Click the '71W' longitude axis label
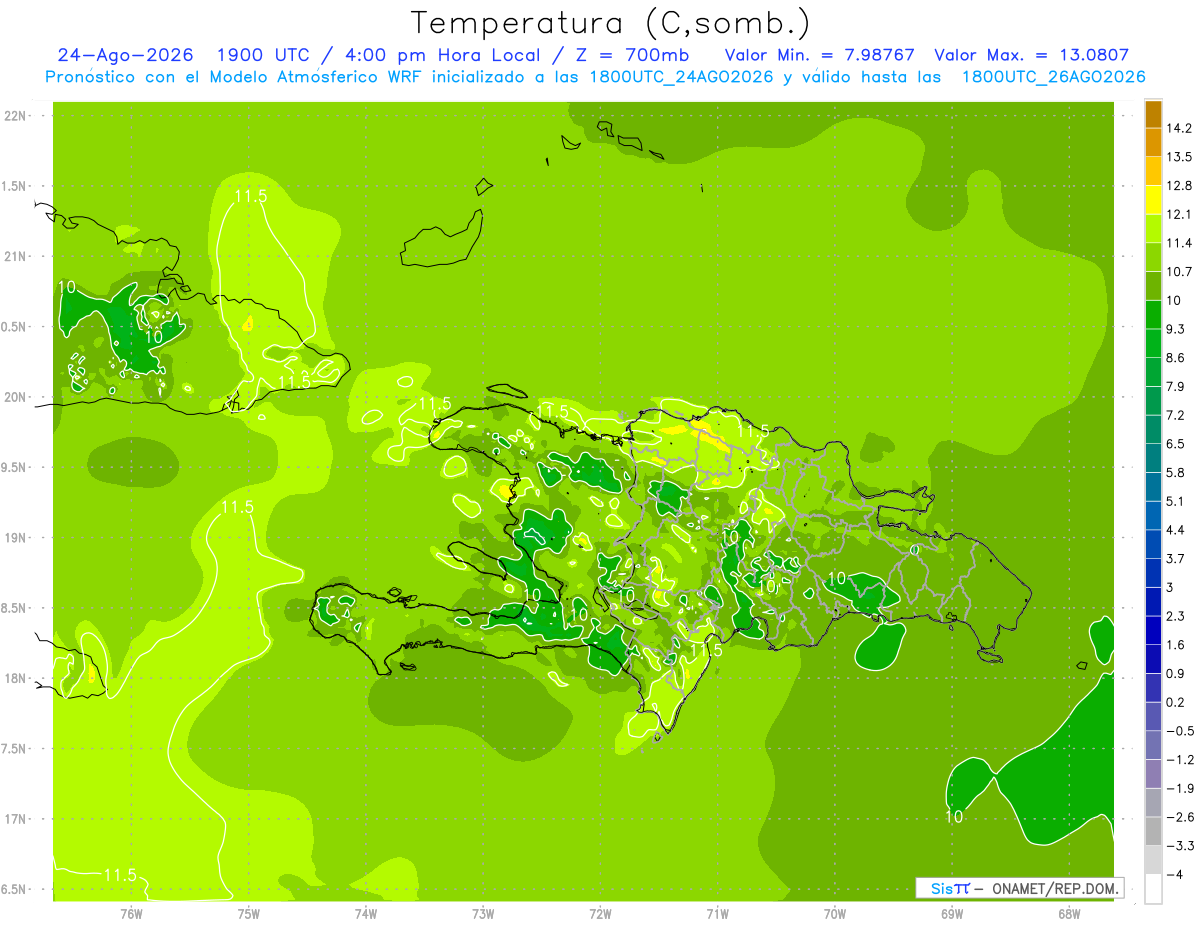 [717, 912]
